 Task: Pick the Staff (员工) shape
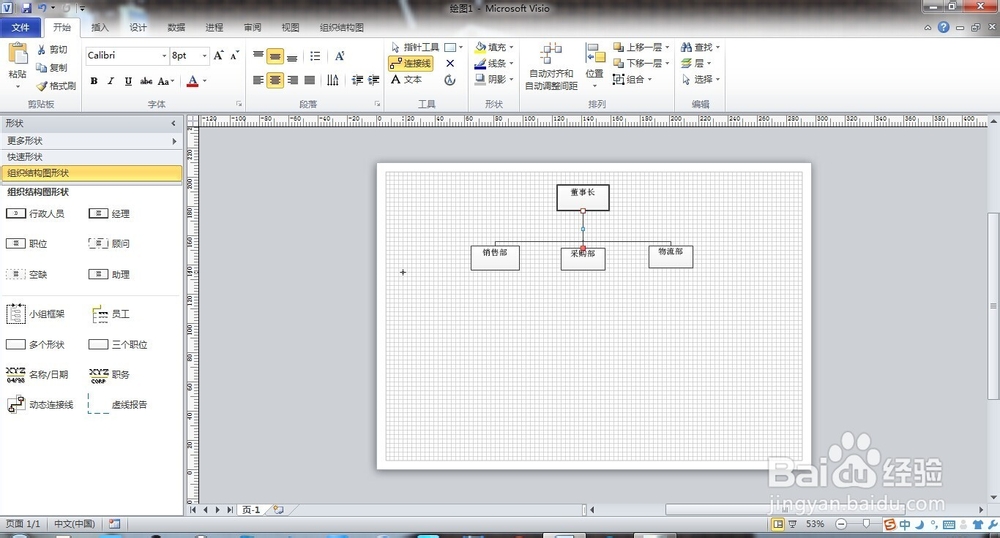[x=110, y=314]
